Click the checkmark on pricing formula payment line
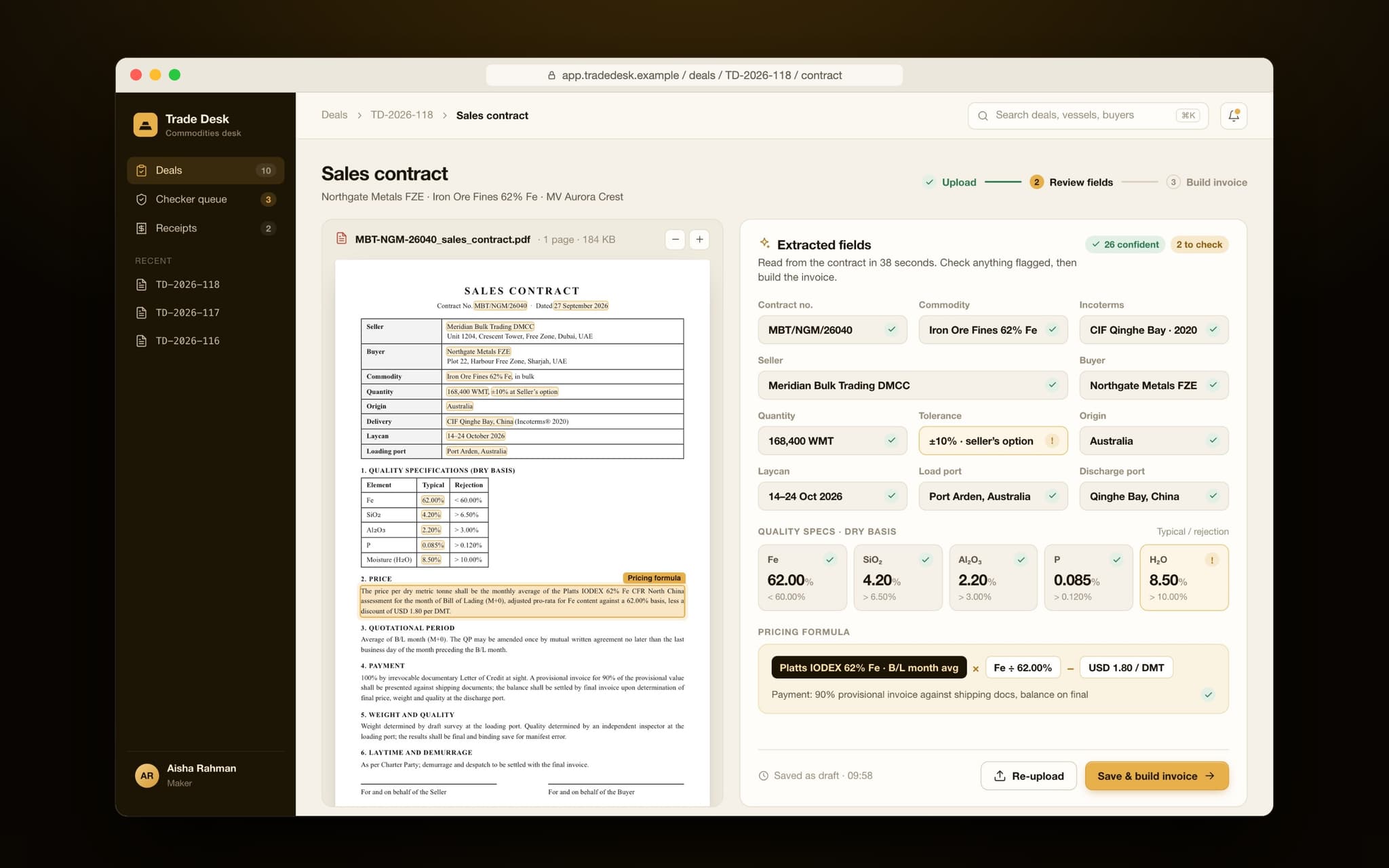Viewport: 1389px width, 868px height. pos(1208,694)
